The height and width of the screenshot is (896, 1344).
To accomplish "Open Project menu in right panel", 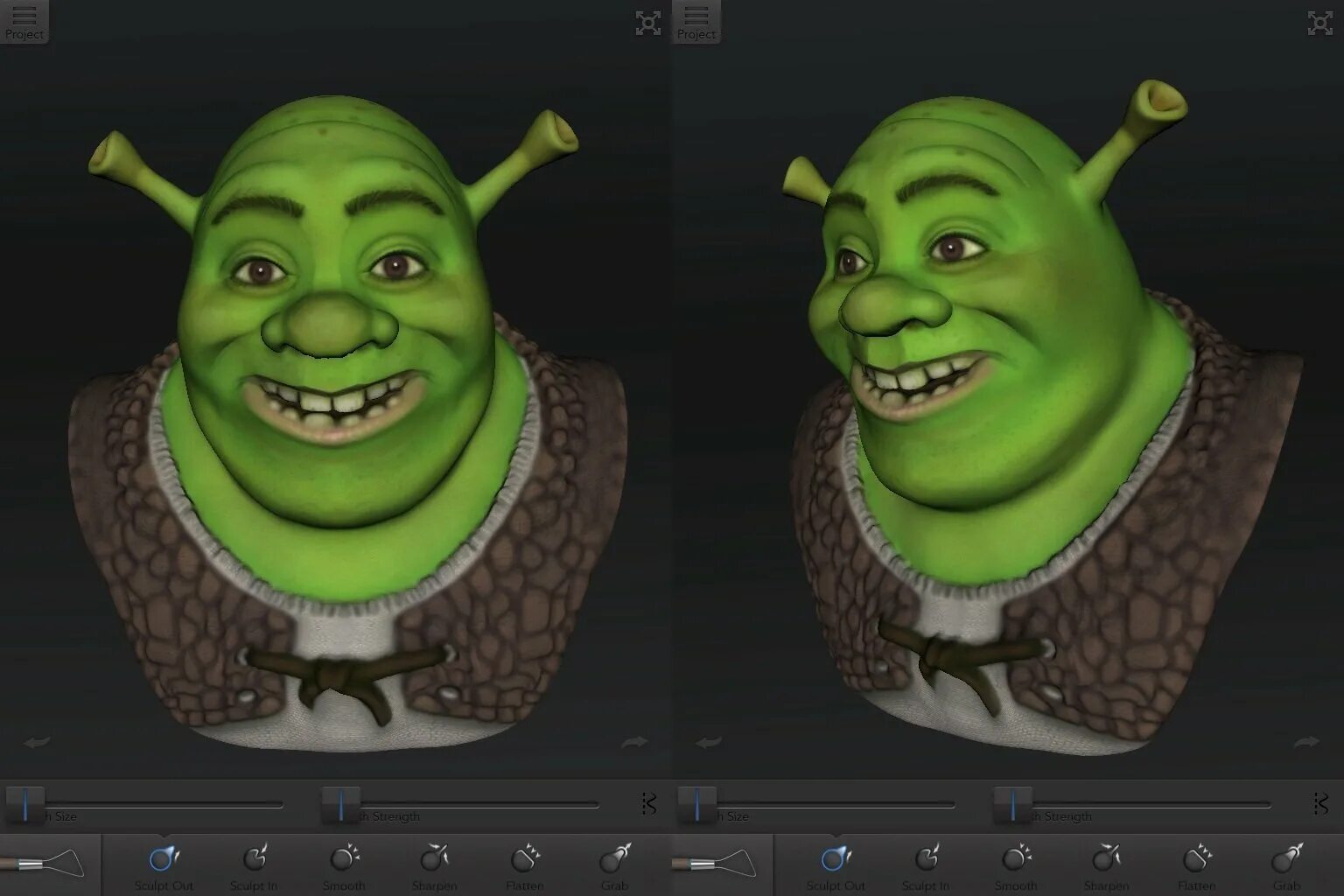I will [x=696, y=22].
